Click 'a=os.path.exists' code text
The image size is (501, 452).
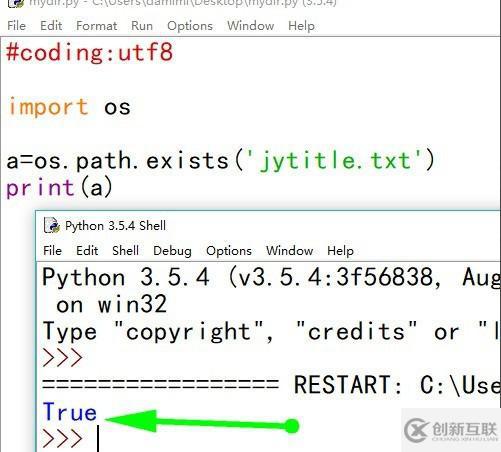118,161
